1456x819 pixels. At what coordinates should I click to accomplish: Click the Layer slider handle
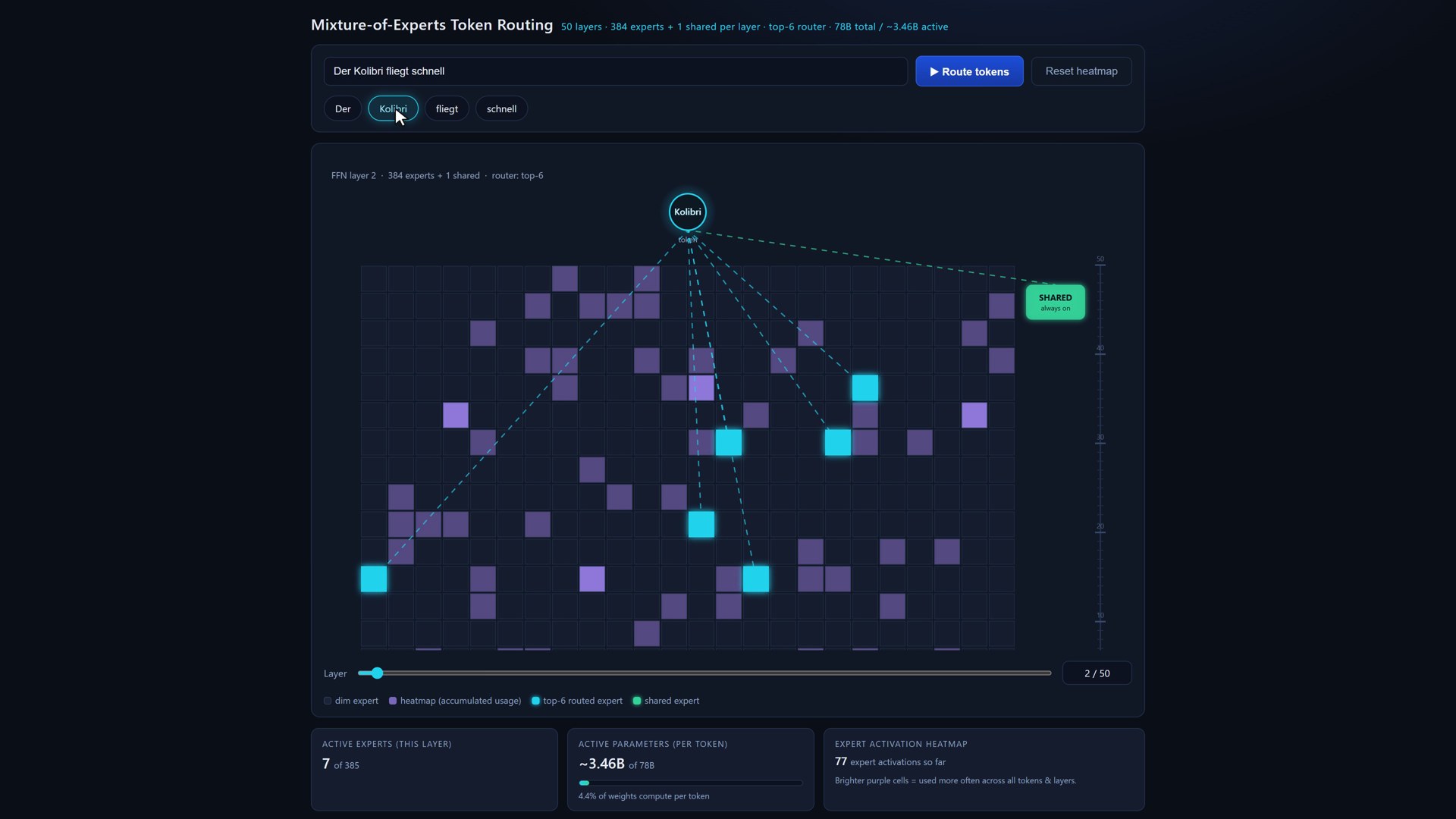pos(377,673)
